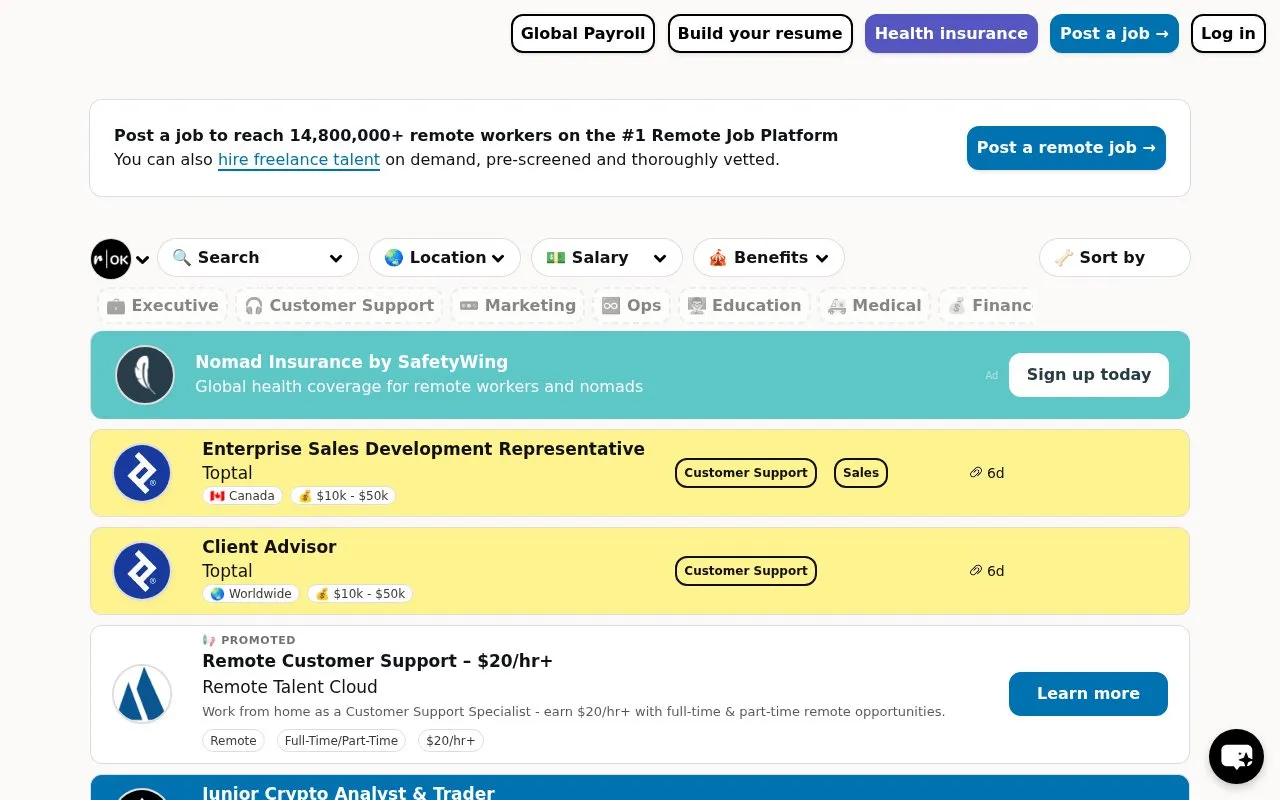This screenshot has width=1280, height=800.
Task: Click Learn more on Remote Customer Support
Action: (x=1088, y=694)
